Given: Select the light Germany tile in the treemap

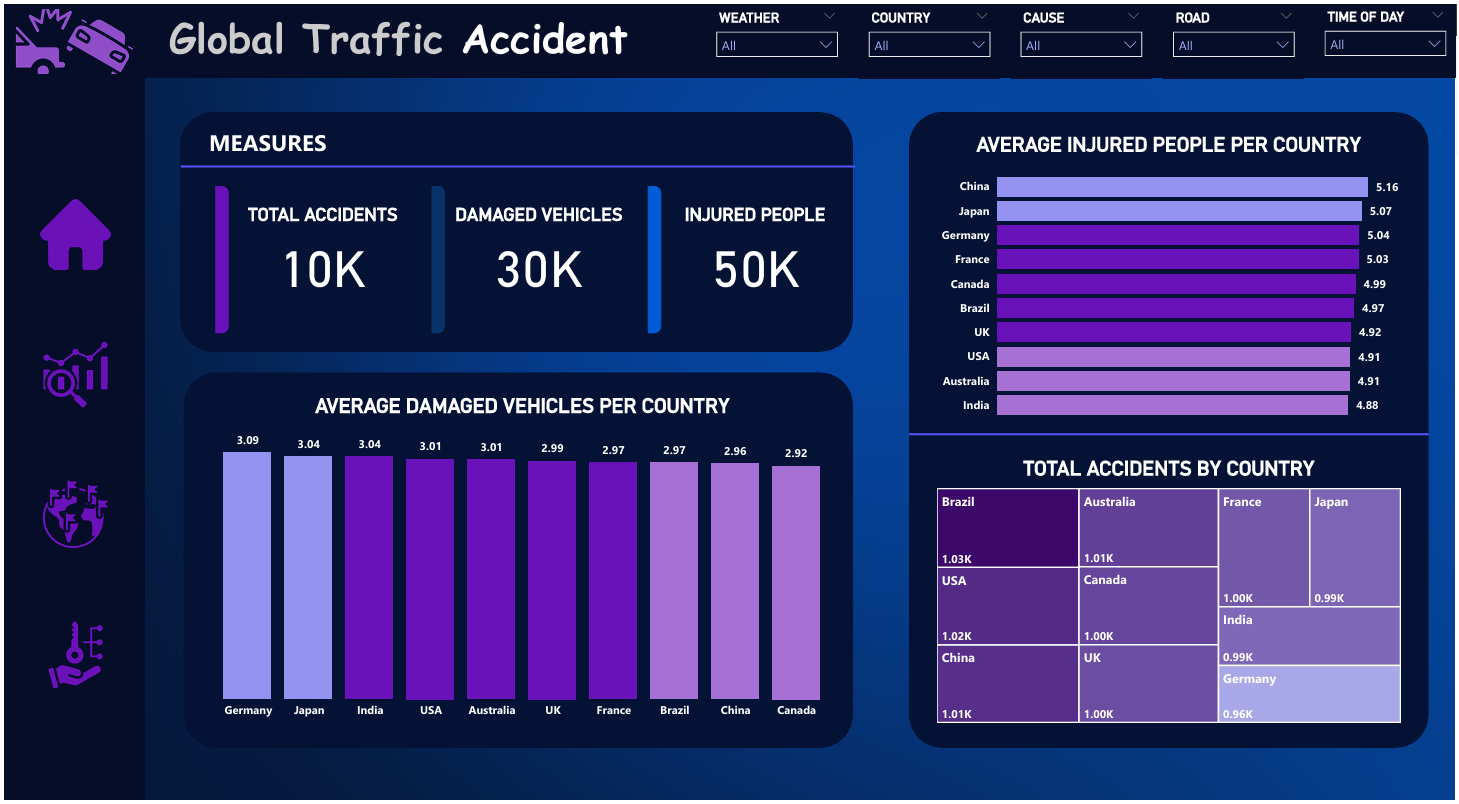Looking at the screenshot, I should pos(1309,694).
